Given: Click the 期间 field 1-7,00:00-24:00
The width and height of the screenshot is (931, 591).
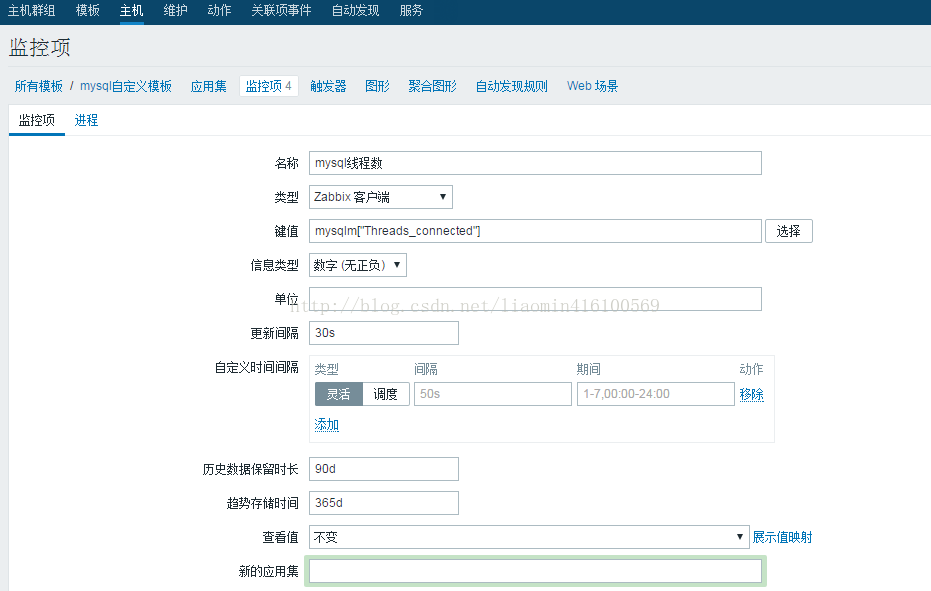Looking at the screenshot, I should click(x=656, y=394).
